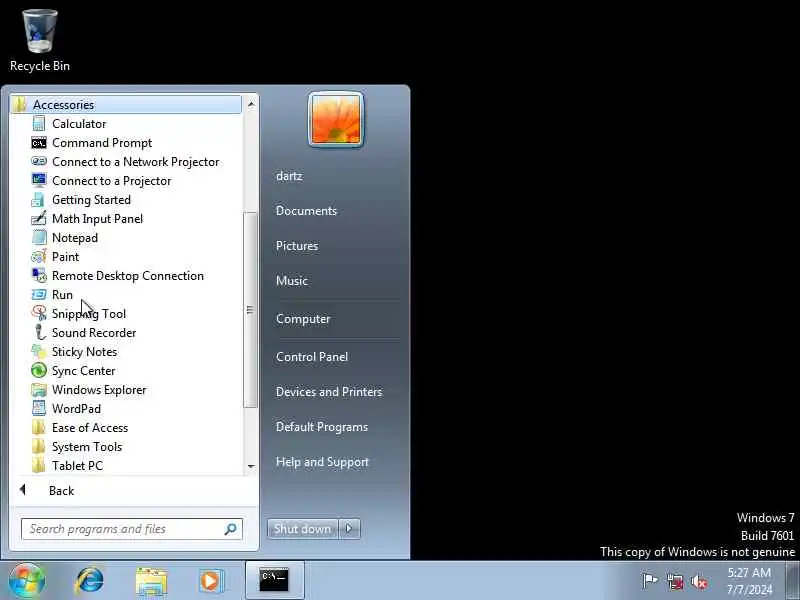800x600 pixels.
Task: Click the muted volume tray icon
Action: pyautogui.click(x=699, y=582)
